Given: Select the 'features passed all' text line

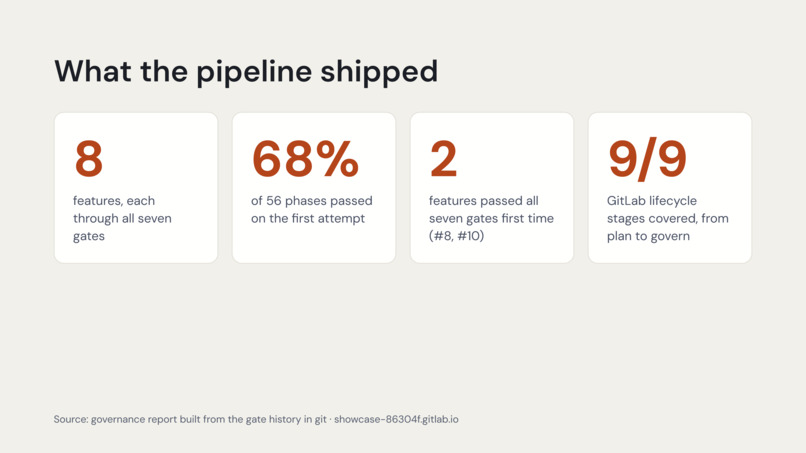Looking at the screenshot, I should [484, 201].
